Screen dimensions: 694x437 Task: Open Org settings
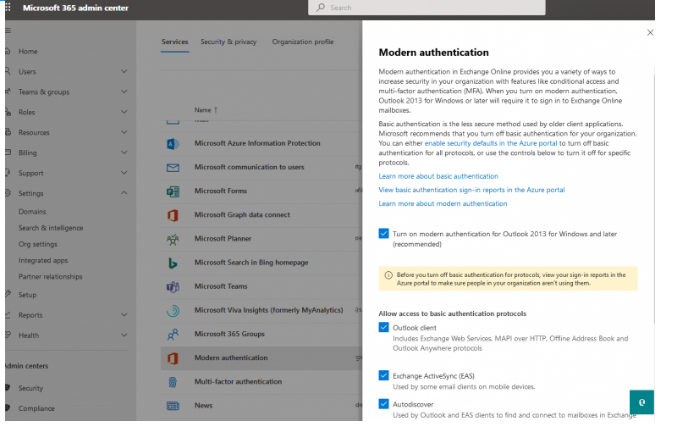(38, 244)
